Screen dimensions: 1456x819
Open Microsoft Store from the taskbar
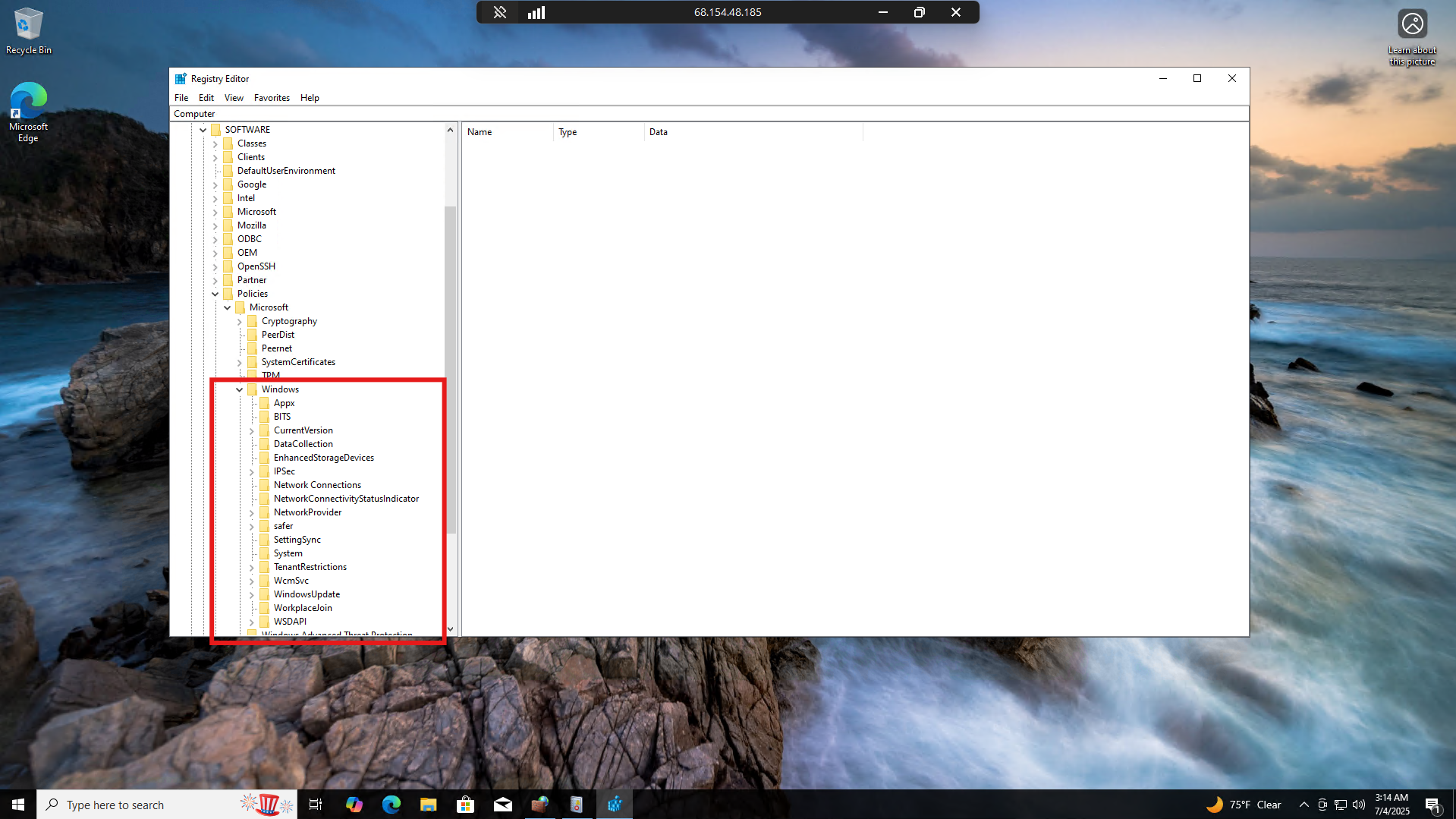click(465, 805)
